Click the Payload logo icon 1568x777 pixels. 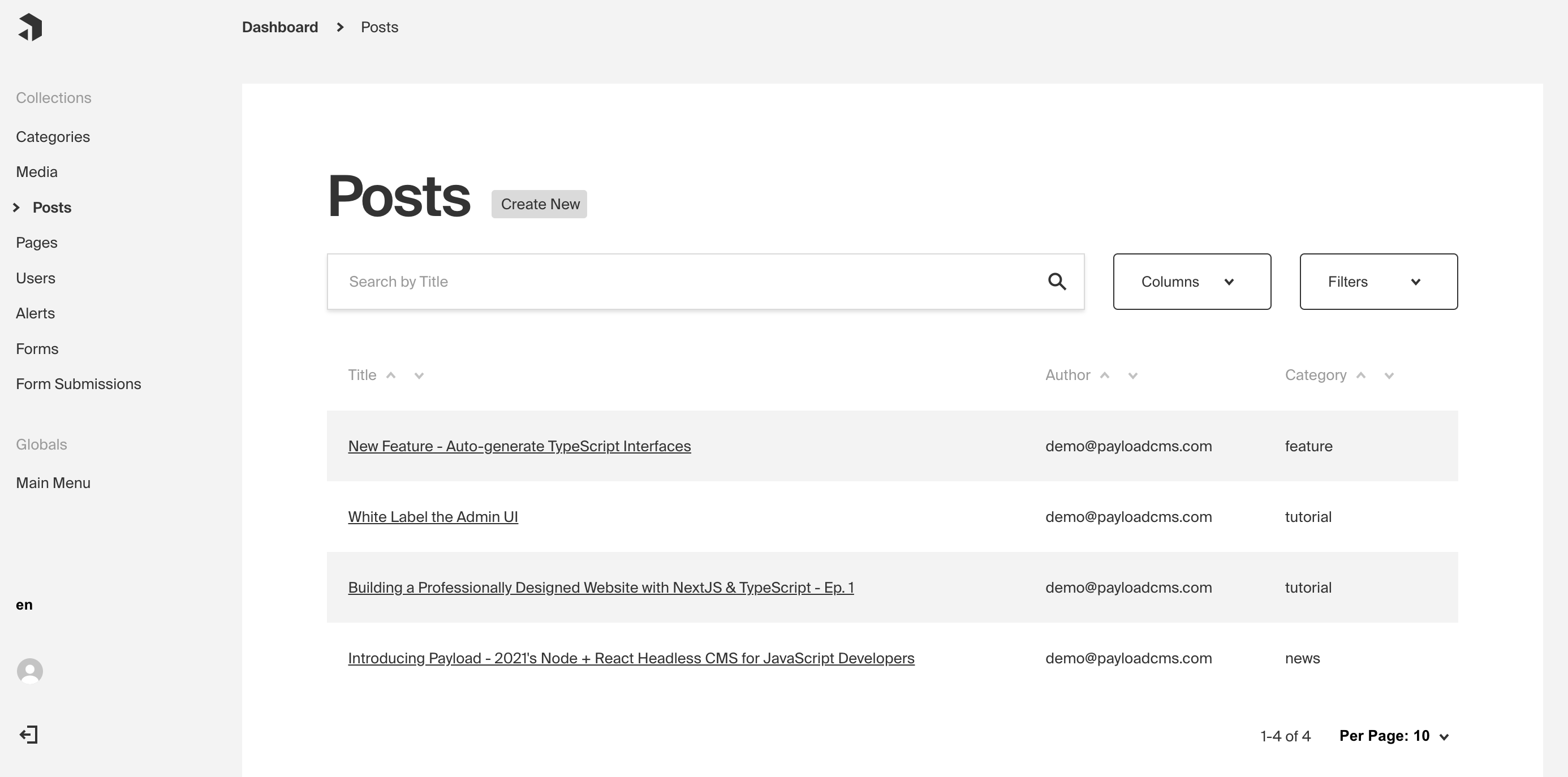click(31, 27)
